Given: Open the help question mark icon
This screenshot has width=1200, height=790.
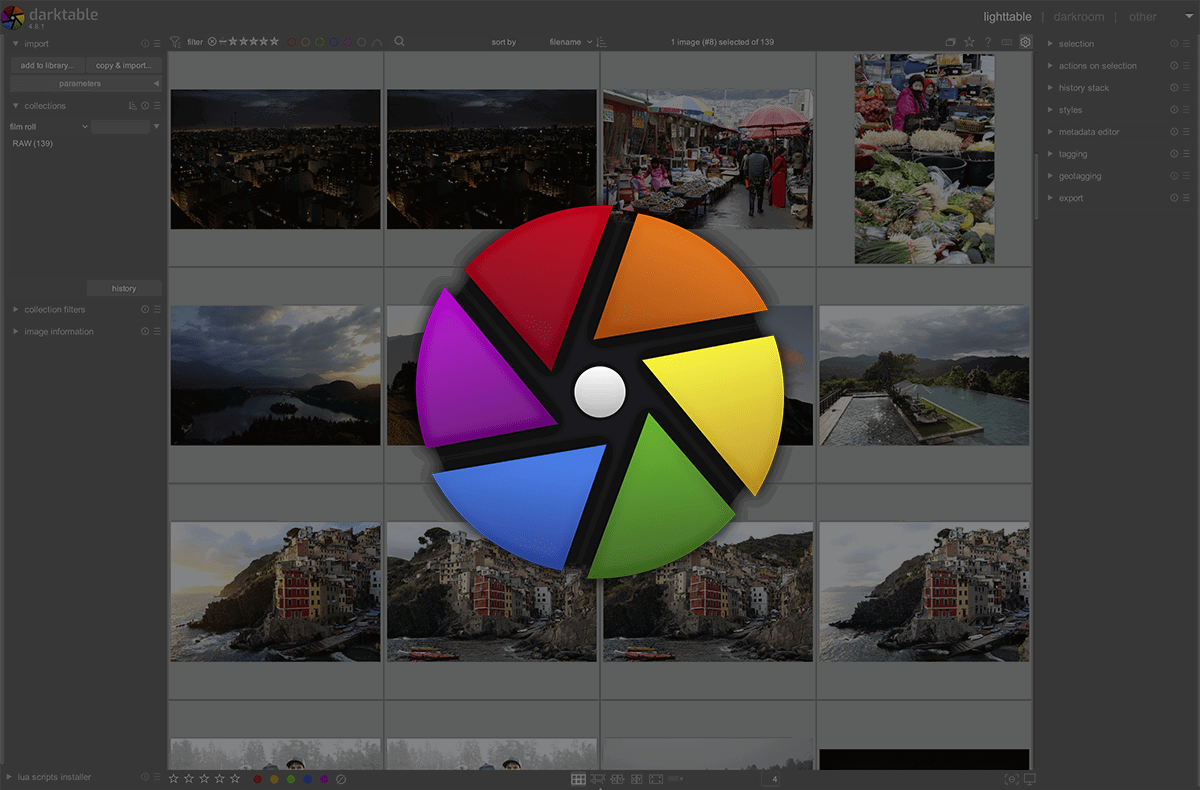Looking at the screenshot, I should click(x=988, y=42).
